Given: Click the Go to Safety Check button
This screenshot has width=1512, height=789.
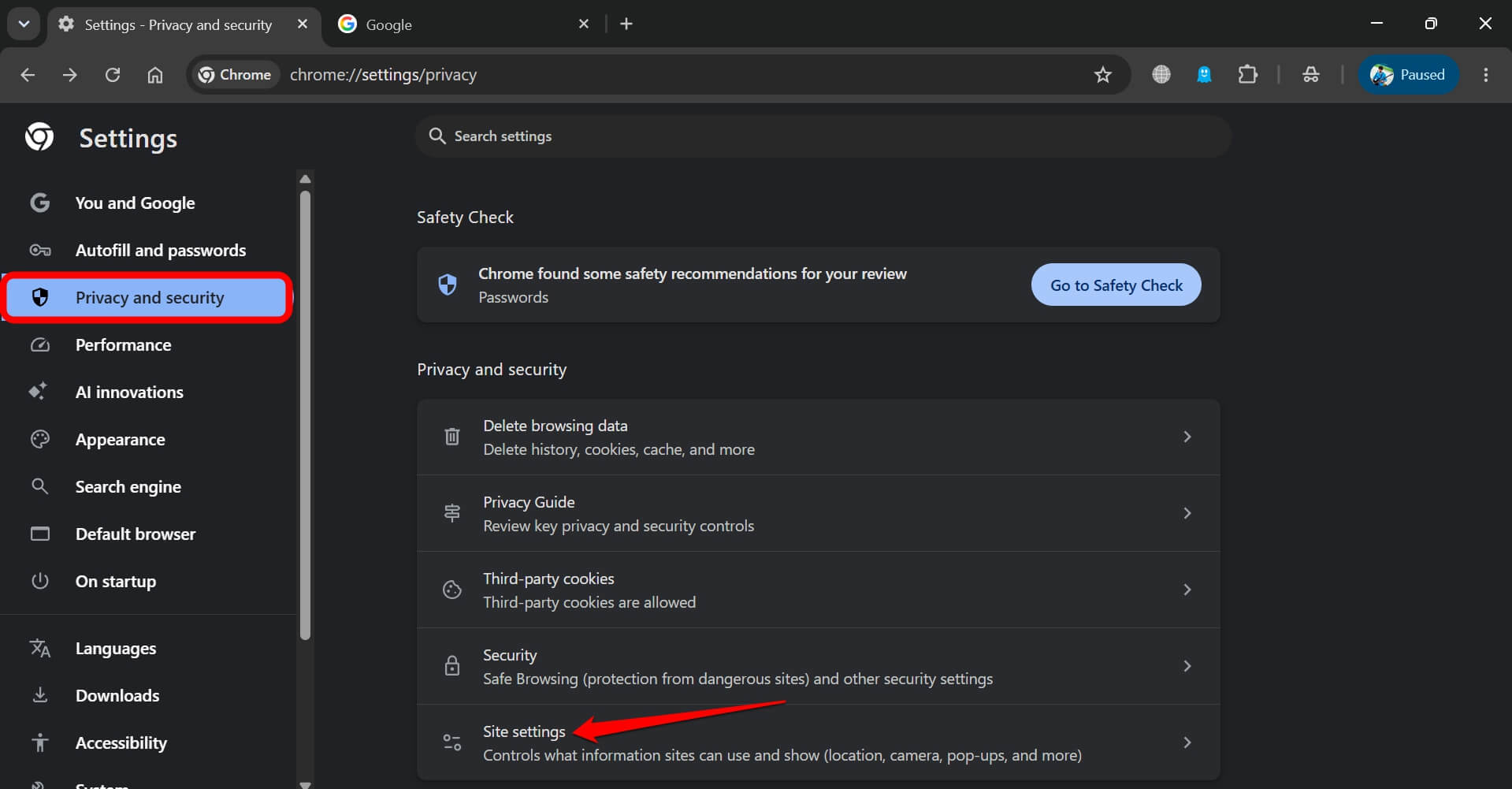Looking at the screenshot, I should [x=1116, y=285].
